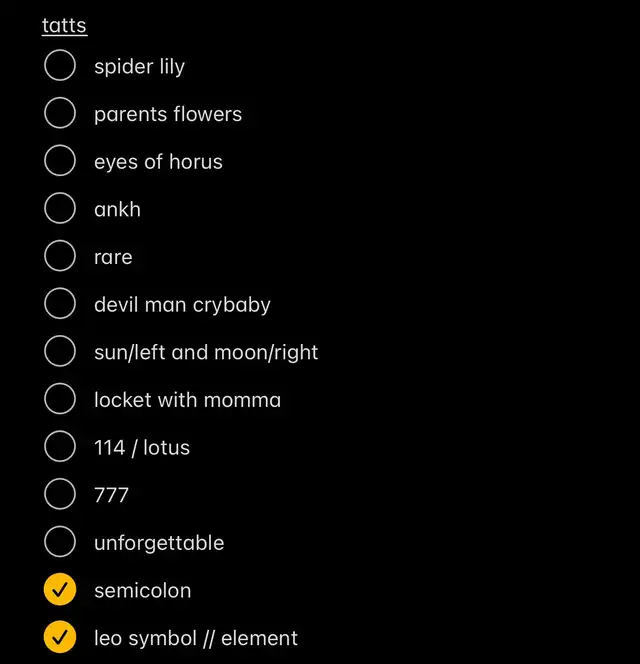This screenshot has width=640, height=664.
Task: Click the unforgettable text entry
Action: pos(159,543)
